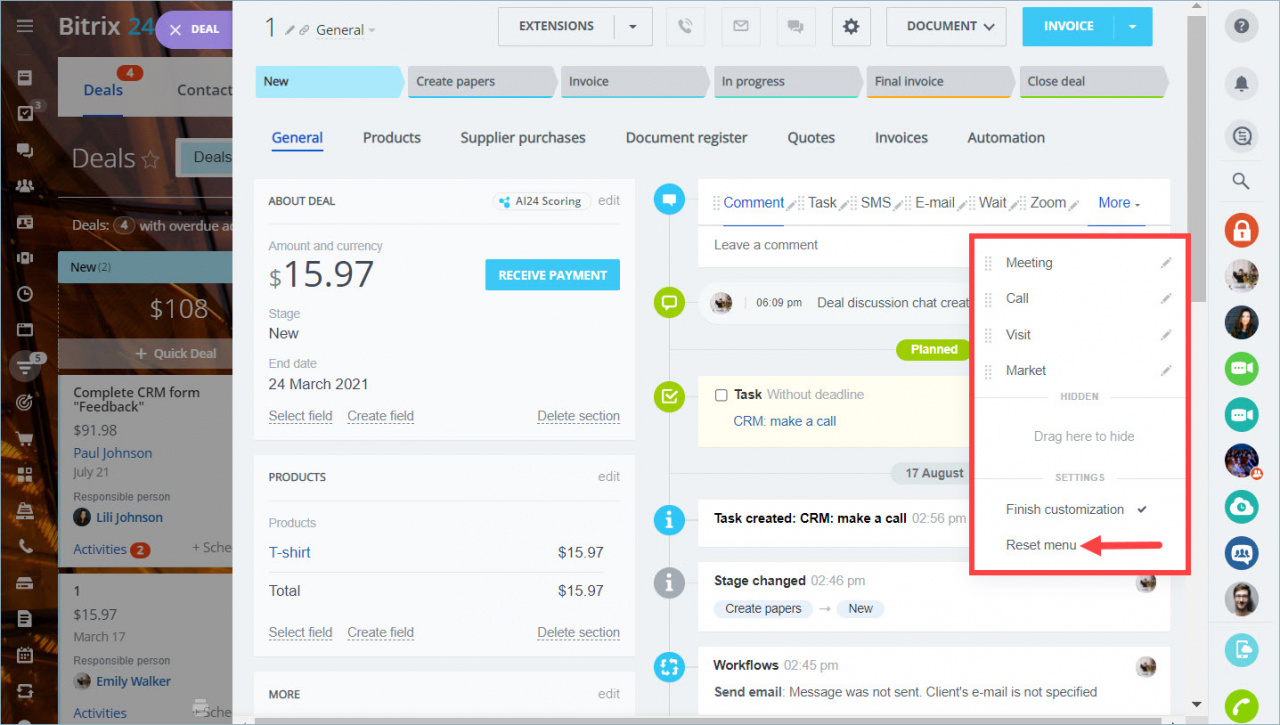Viewport: 1280px width, 725px height.
Task: Select the Task tab in timeline editor
Action: coord(822,203)
